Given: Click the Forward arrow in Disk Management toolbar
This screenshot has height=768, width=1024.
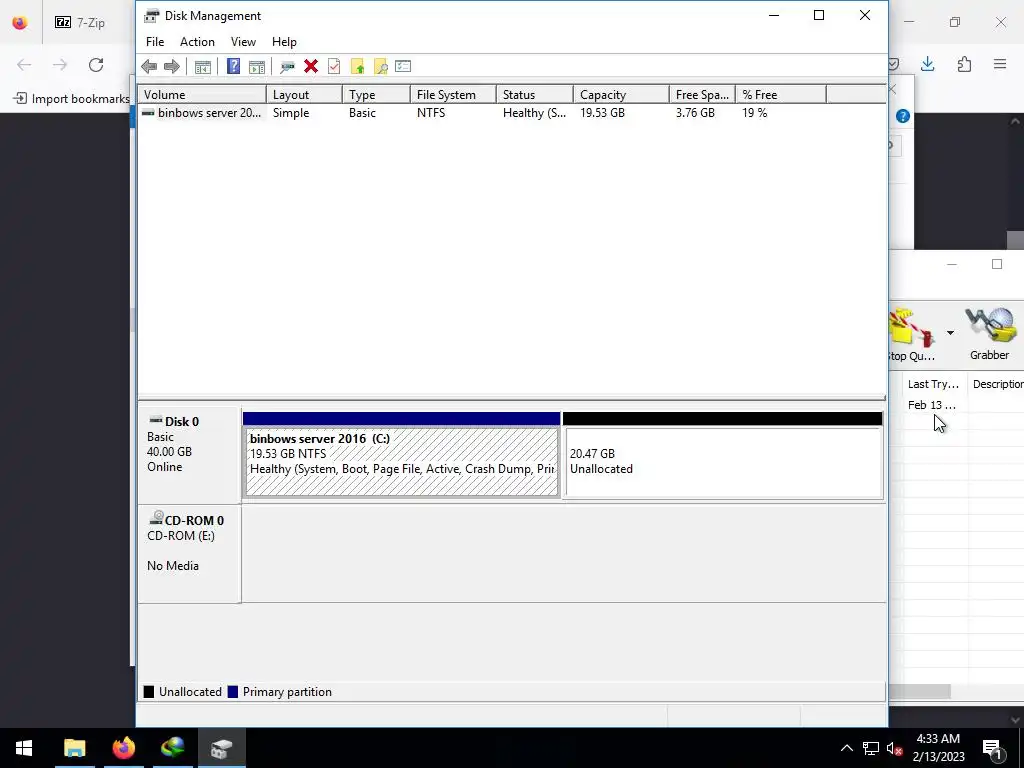Looking at the screenshot, I should coord(172,66).
